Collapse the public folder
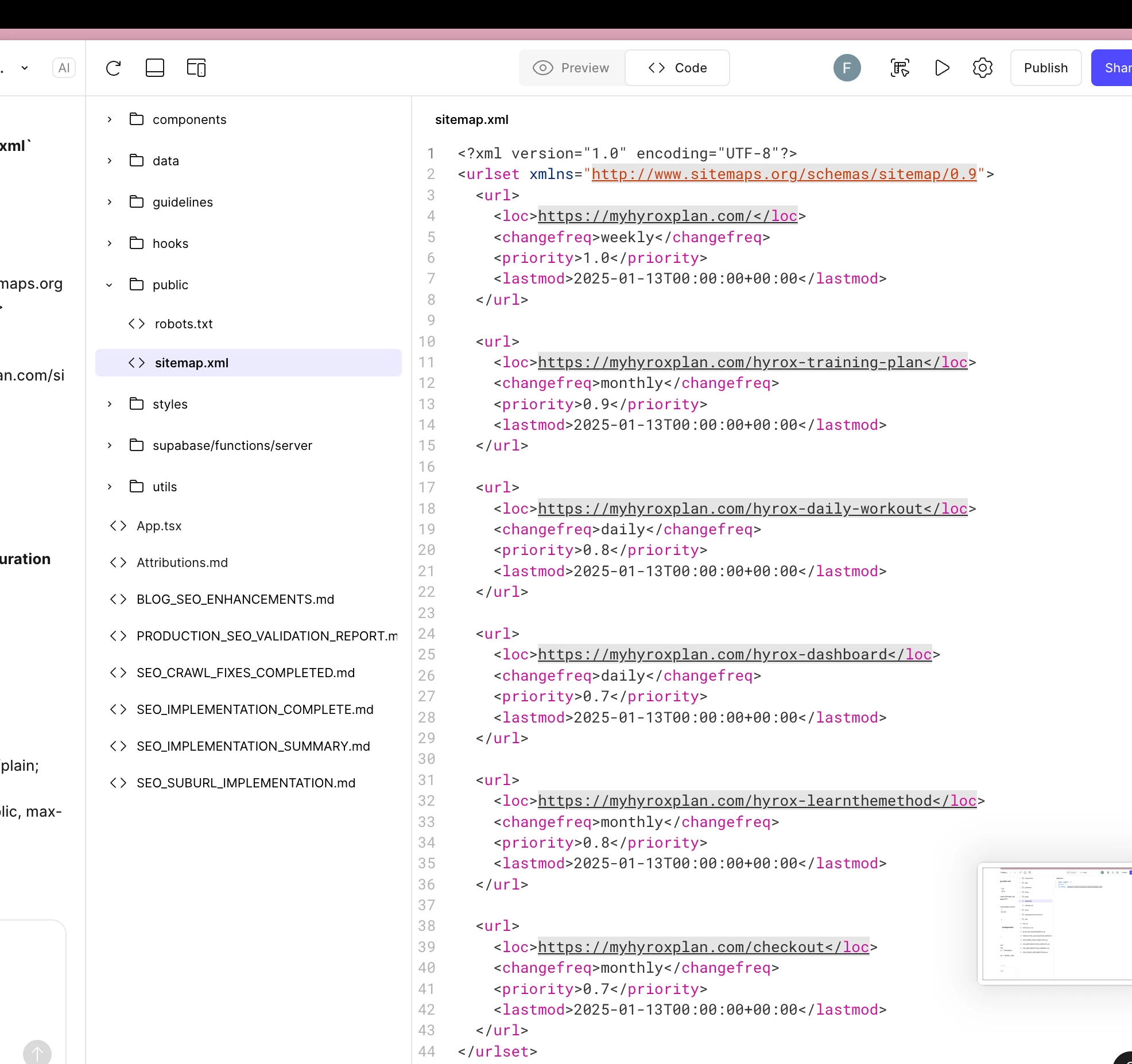 [x=110, y=285]
